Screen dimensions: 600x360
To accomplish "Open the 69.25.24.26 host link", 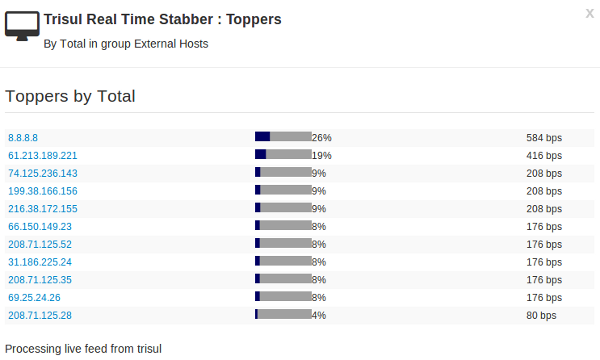I will [x=34, y=297].
